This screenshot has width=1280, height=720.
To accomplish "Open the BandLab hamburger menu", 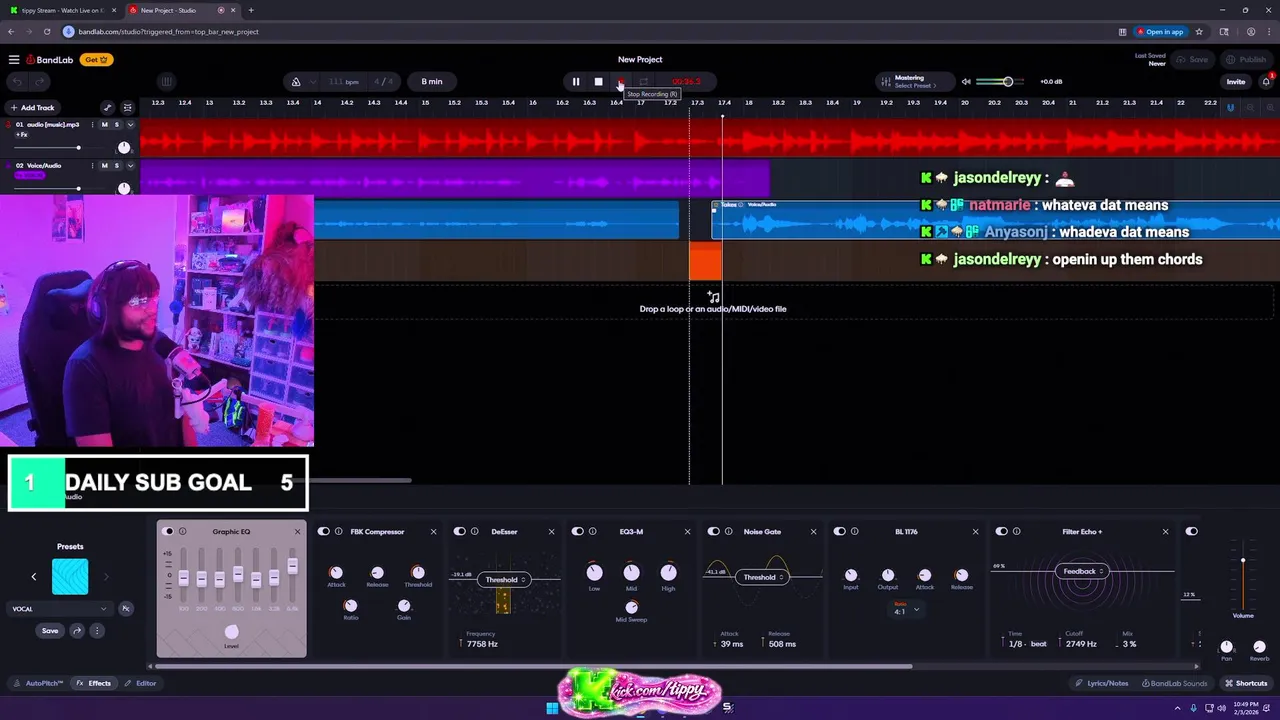I will point(14,59).
